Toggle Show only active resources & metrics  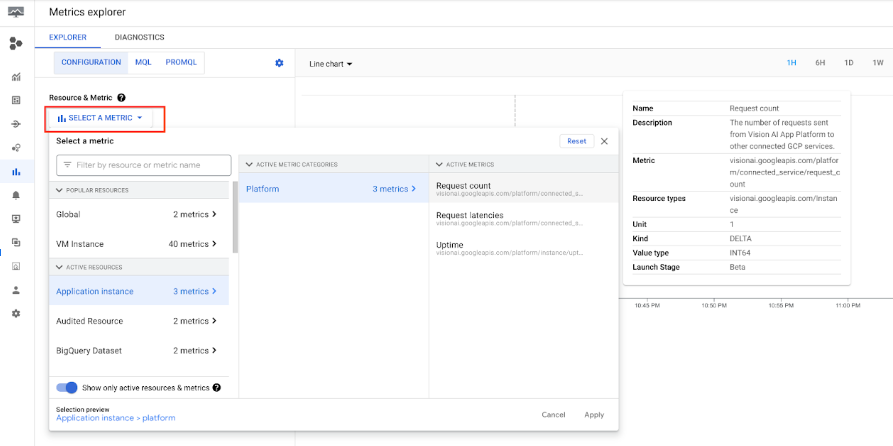click(x=67, y=387)
